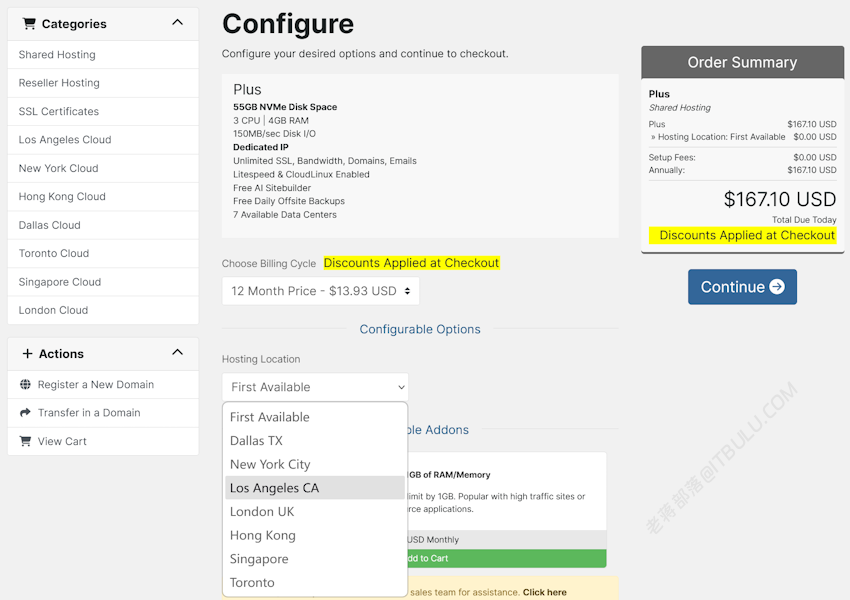Click the Configurable Options section heading
Screen dimensions: 850x600
click(420, 329)
